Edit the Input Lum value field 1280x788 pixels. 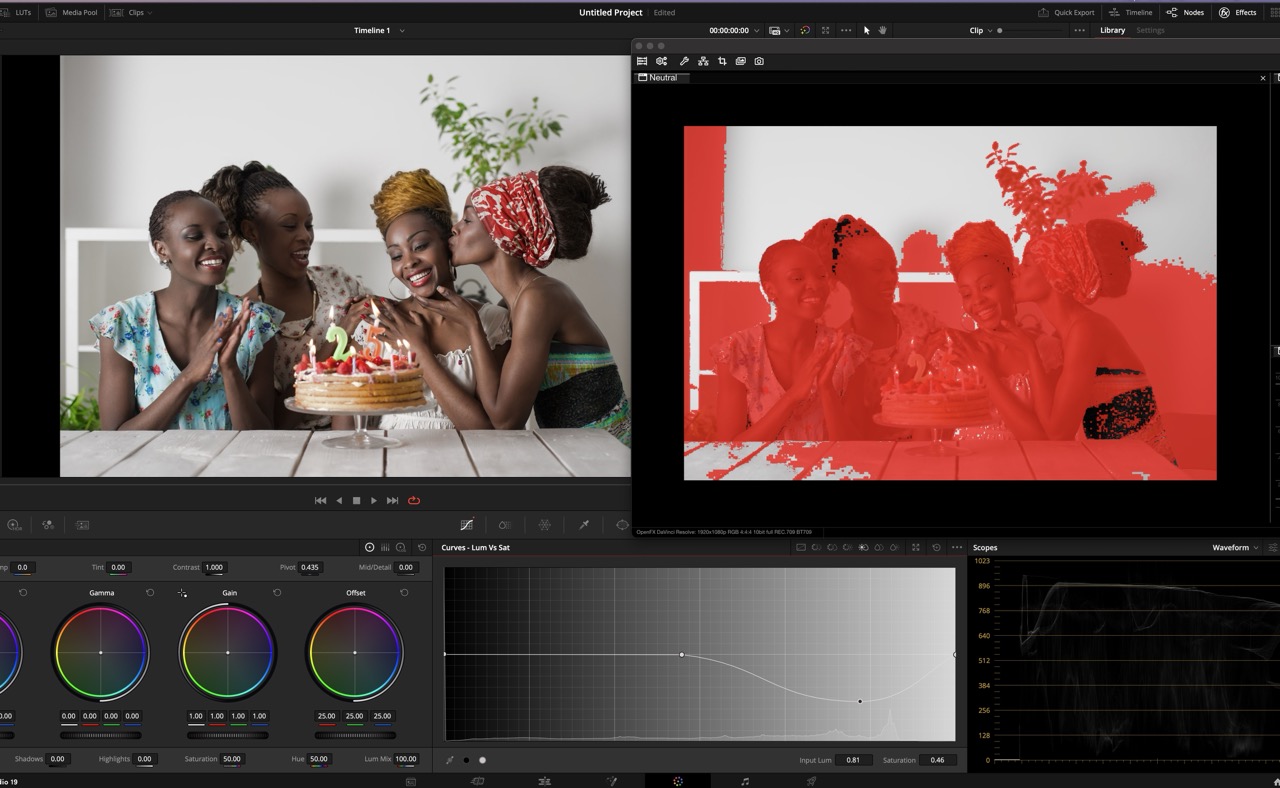pos(852,760)
